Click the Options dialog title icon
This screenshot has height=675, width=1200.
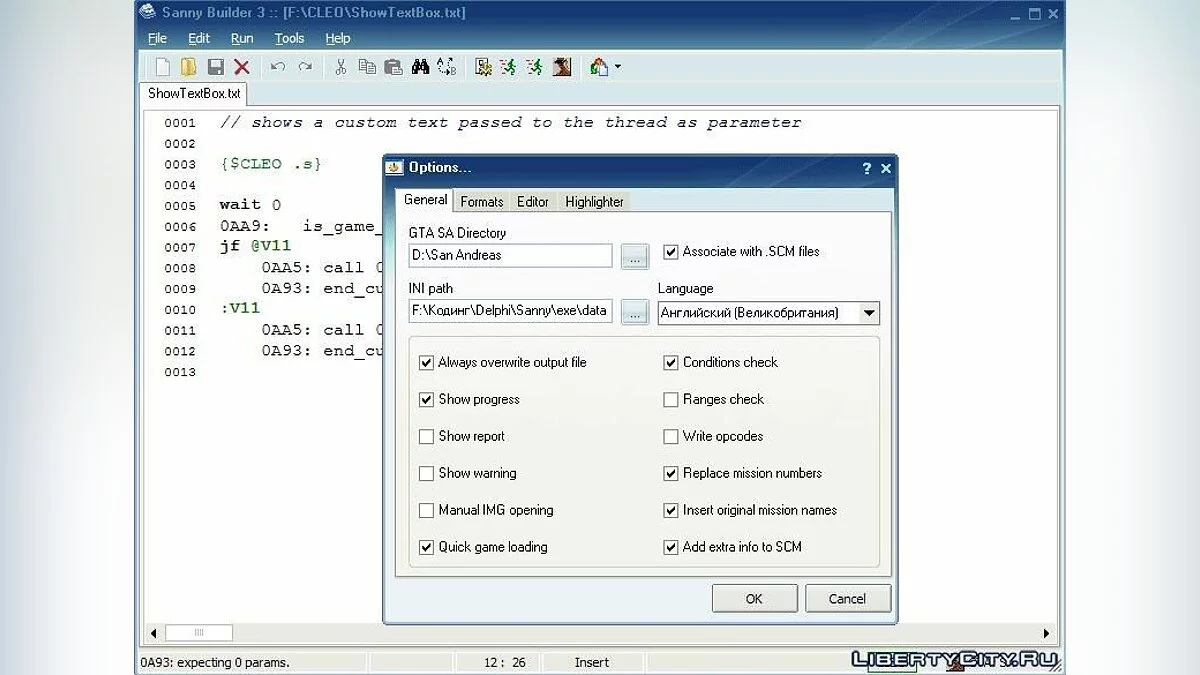point(395,167)
